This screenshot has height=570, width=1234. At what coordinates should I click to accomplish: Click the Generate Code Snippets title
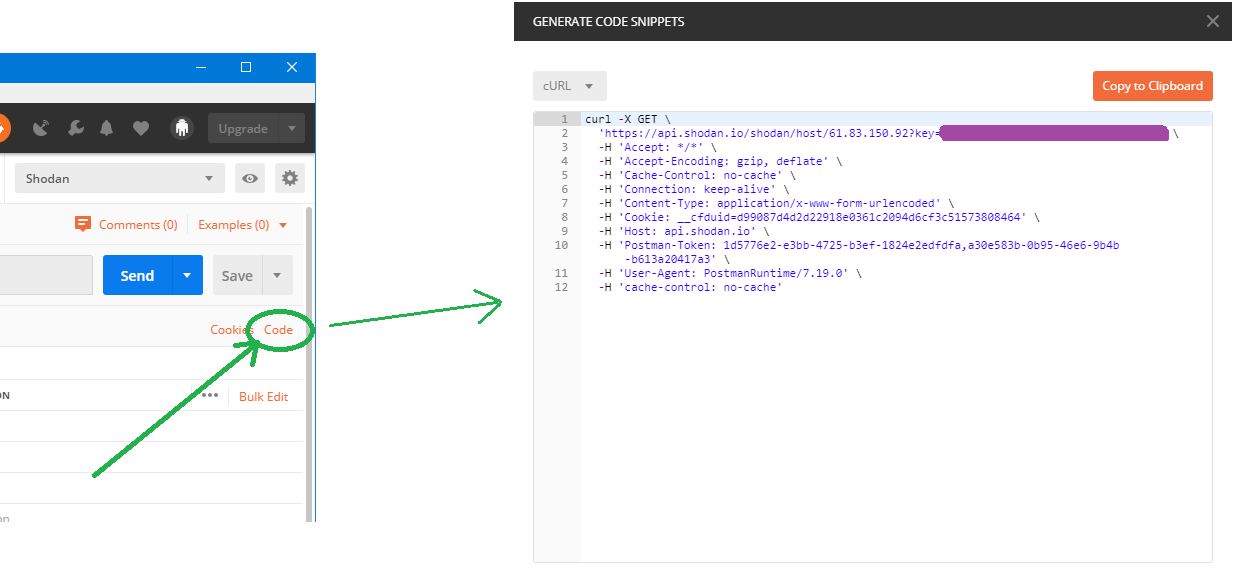[608, 21]
